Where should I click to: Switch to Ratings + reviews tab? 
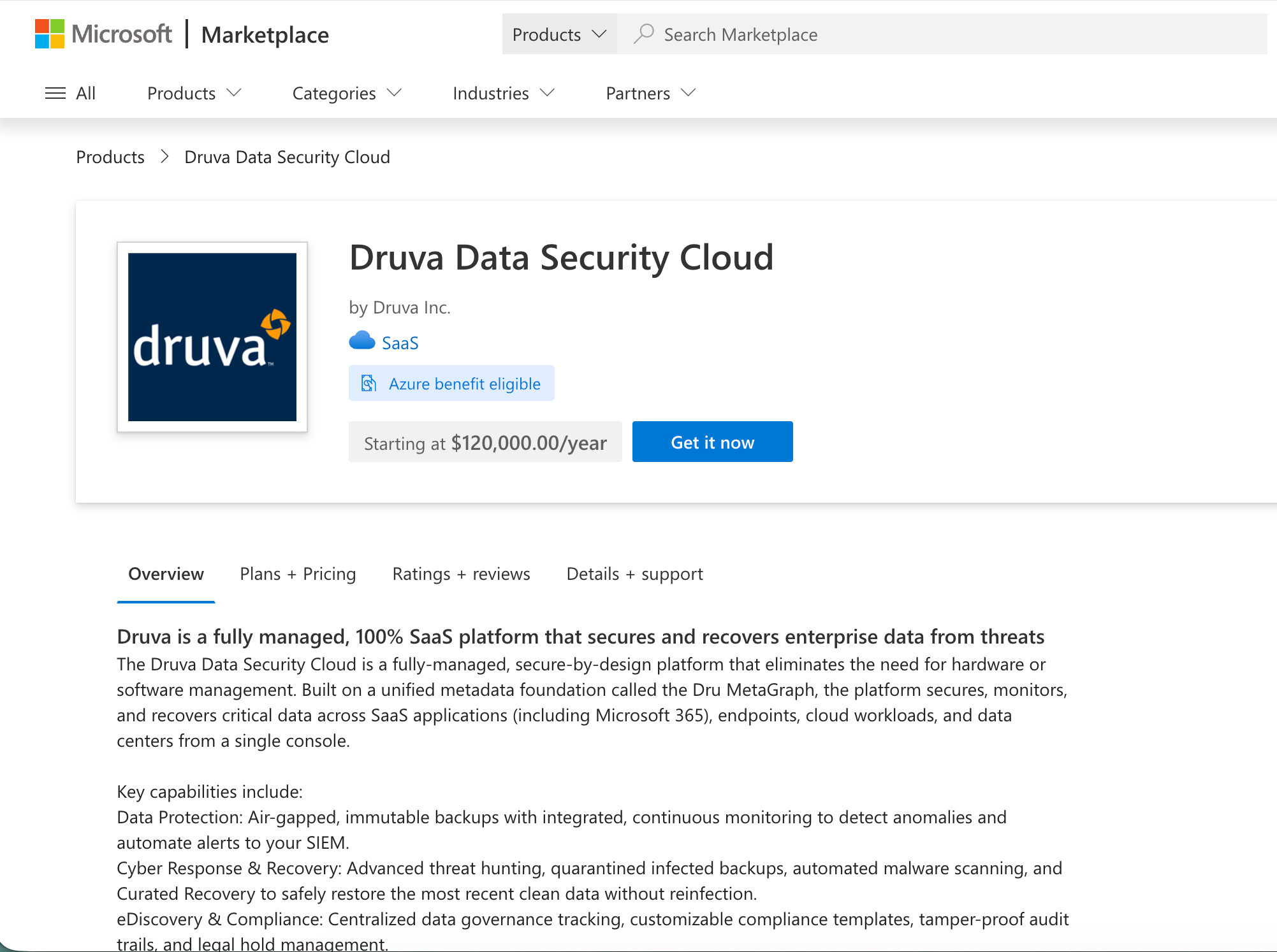tap(461, 574)
